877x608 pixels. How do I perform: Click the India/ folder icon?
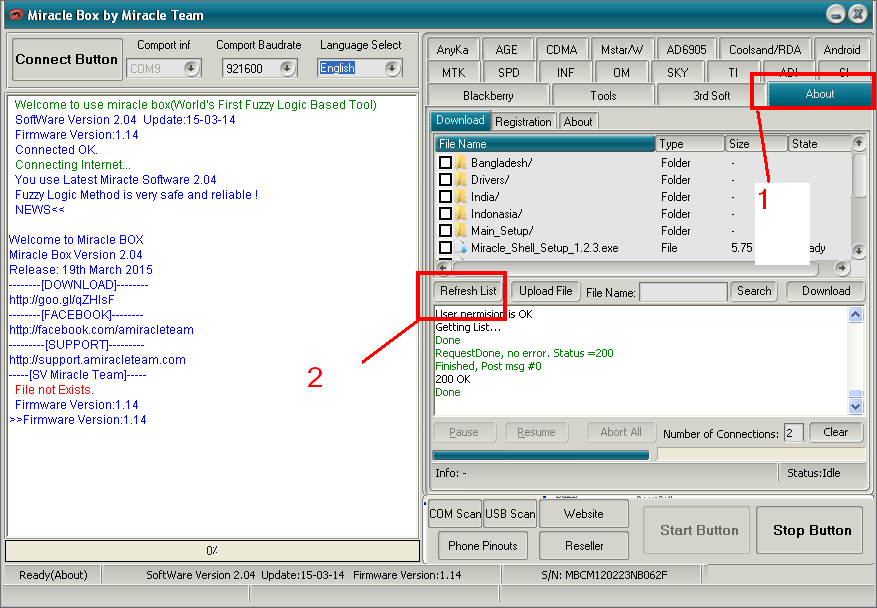click(461, 197)
